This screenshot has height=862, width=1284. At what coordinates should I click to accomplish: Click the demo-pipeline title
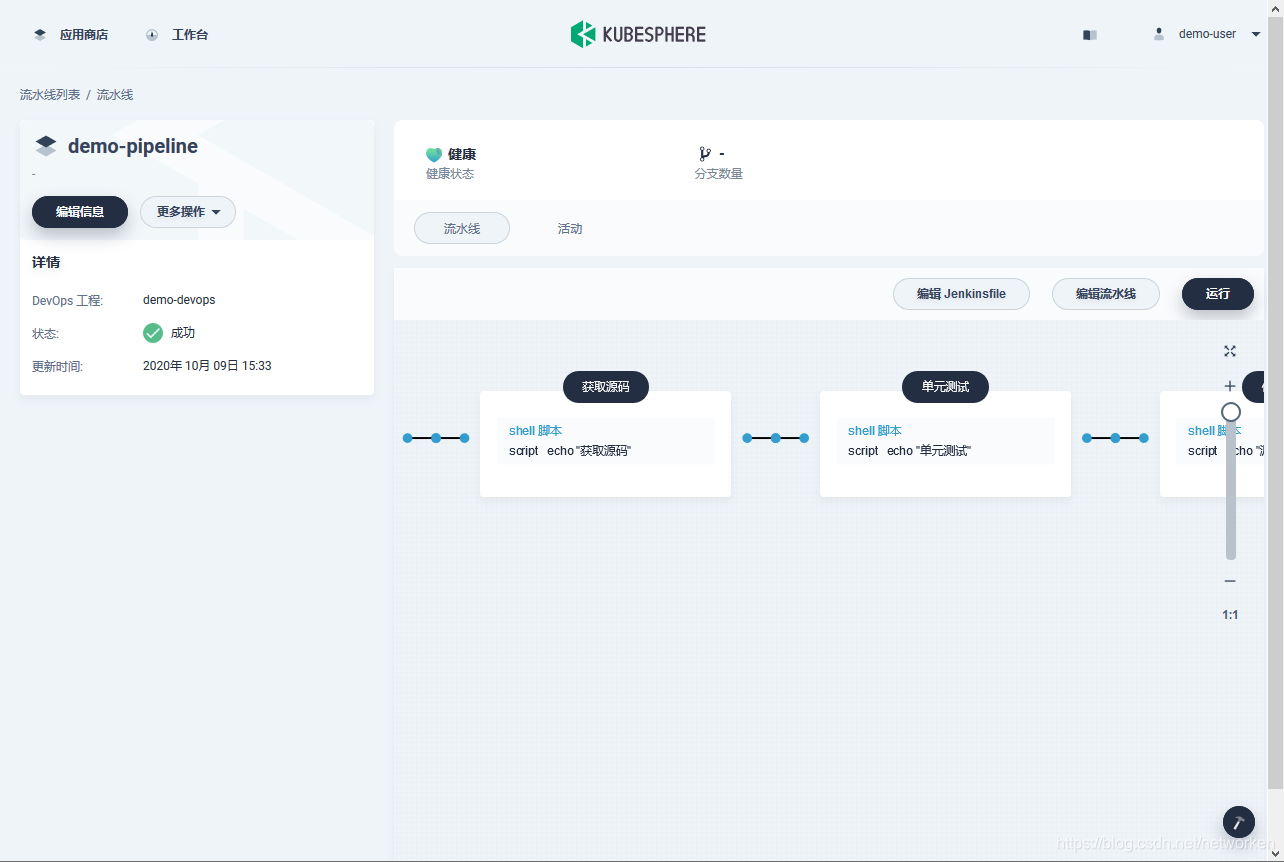click(x=133, y=146)
